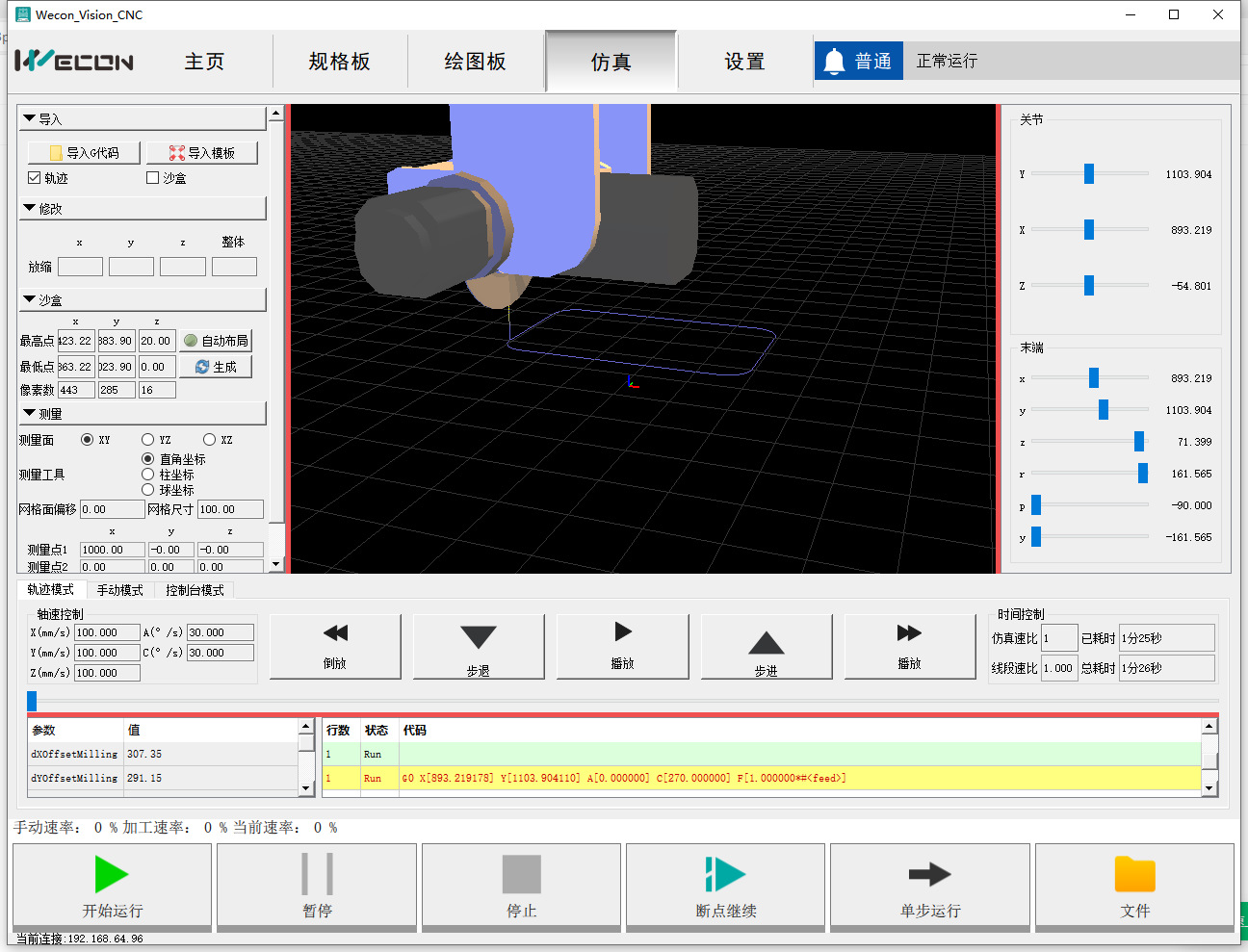1248x952 pixels.
Task: Click the 单步运行 single step arrow
Action: pyautogui.click(x=929, y=875)
